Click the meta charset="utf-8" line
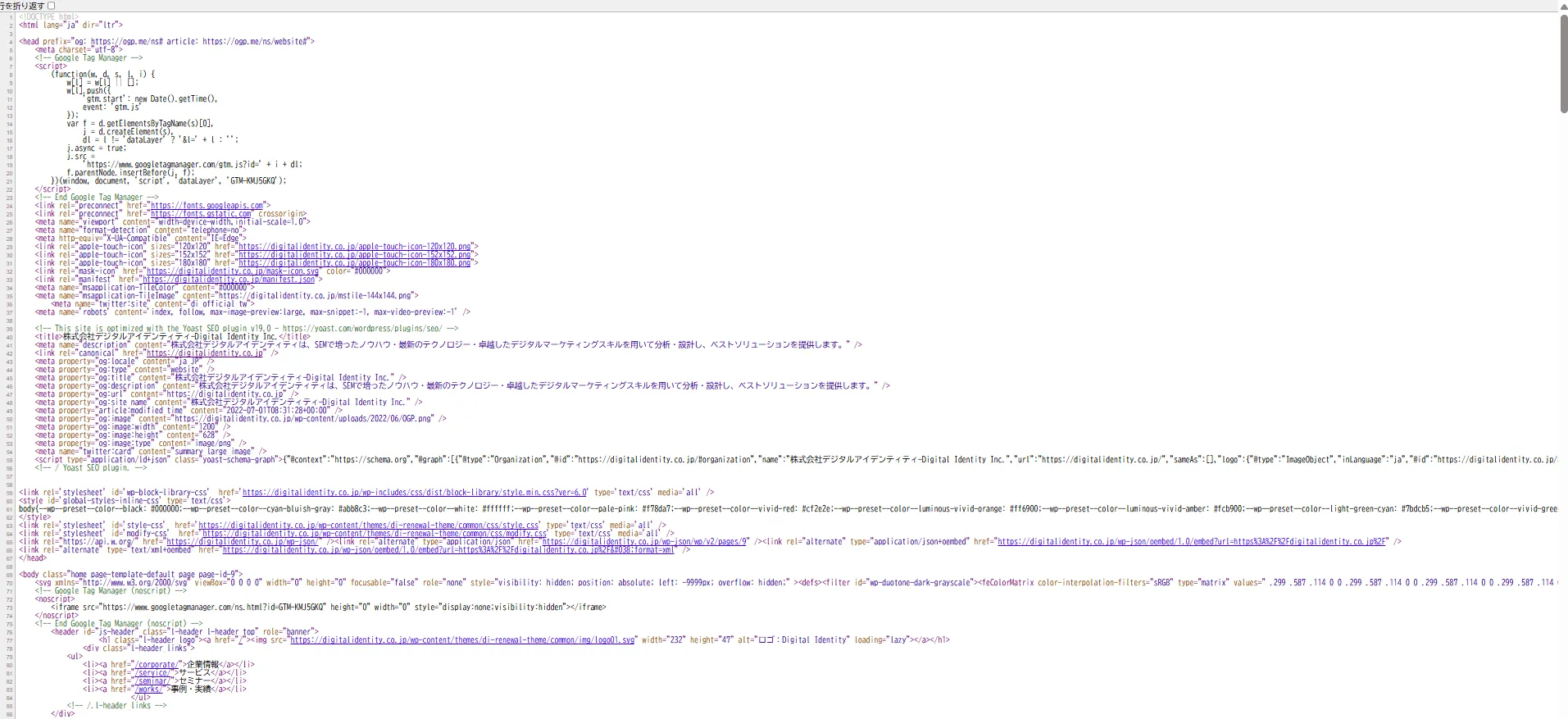Image resolution: width=1568 pixels, height=719 pixels. tap(79, 50)
